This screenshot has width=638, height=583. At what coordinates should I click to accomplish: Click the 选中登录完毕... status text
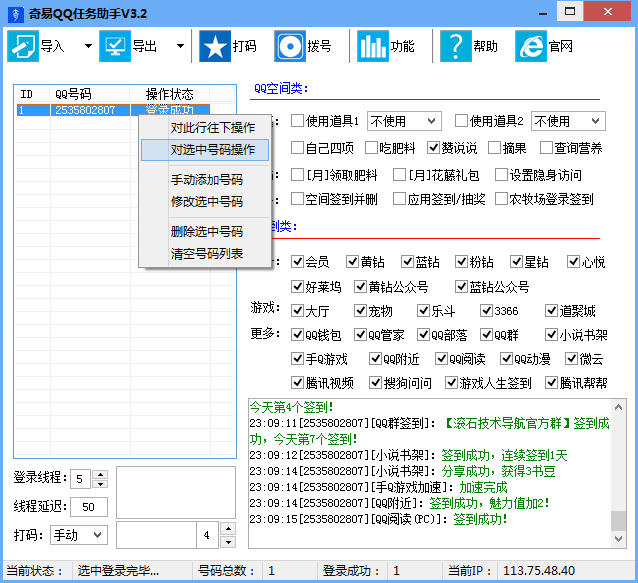coord(118,571)
